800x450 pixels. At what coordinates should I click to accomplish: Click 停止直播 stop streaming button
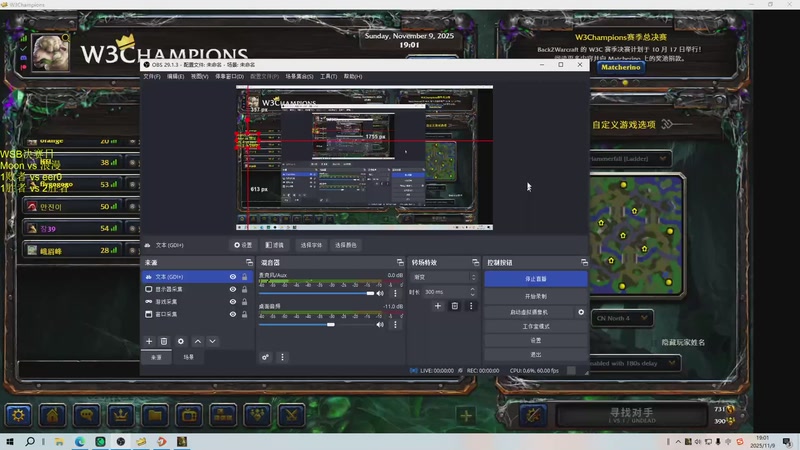pos(536,279)
